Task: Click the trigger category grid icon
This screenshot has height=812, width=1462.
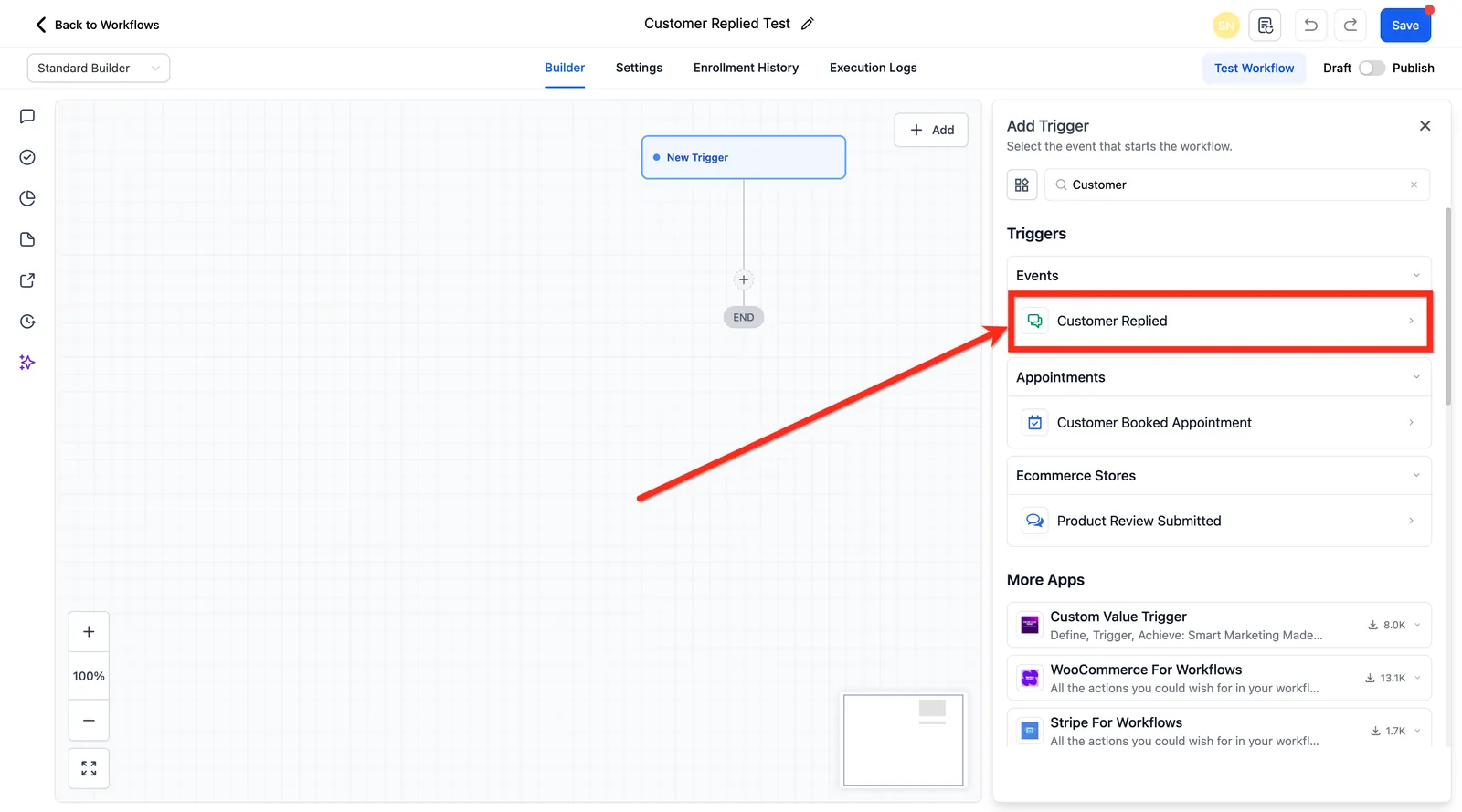Action: [x=1022, y=185]
